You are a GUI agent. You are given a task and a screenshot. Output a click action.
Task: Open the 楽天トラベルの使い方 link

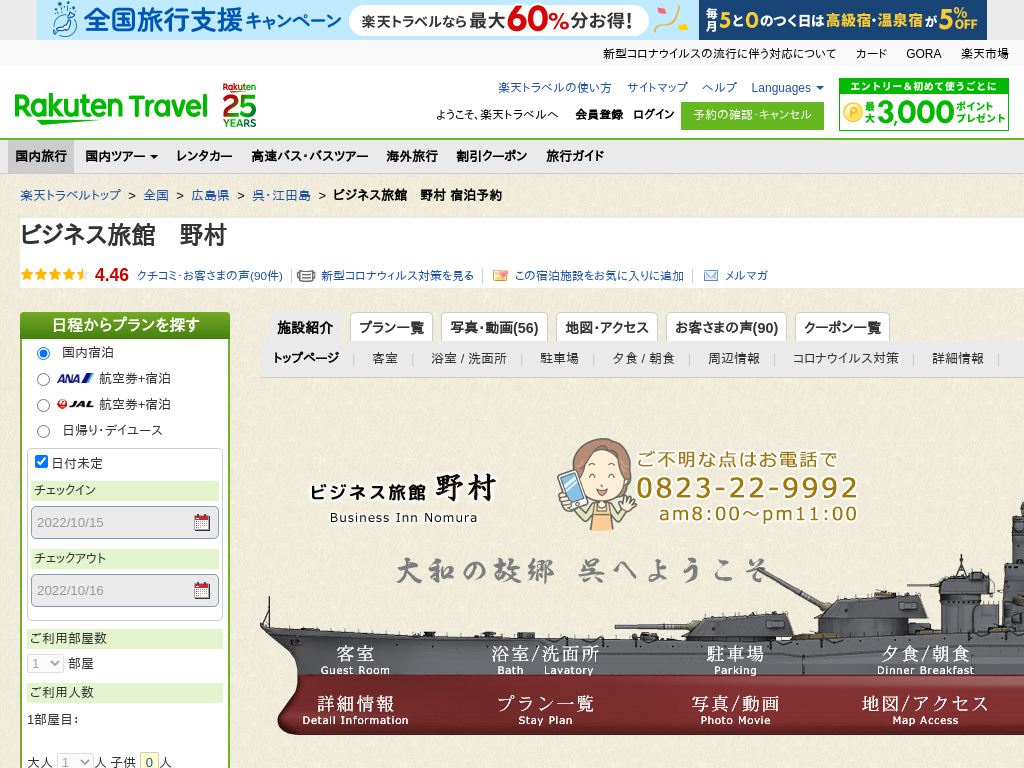click(554, 88)
